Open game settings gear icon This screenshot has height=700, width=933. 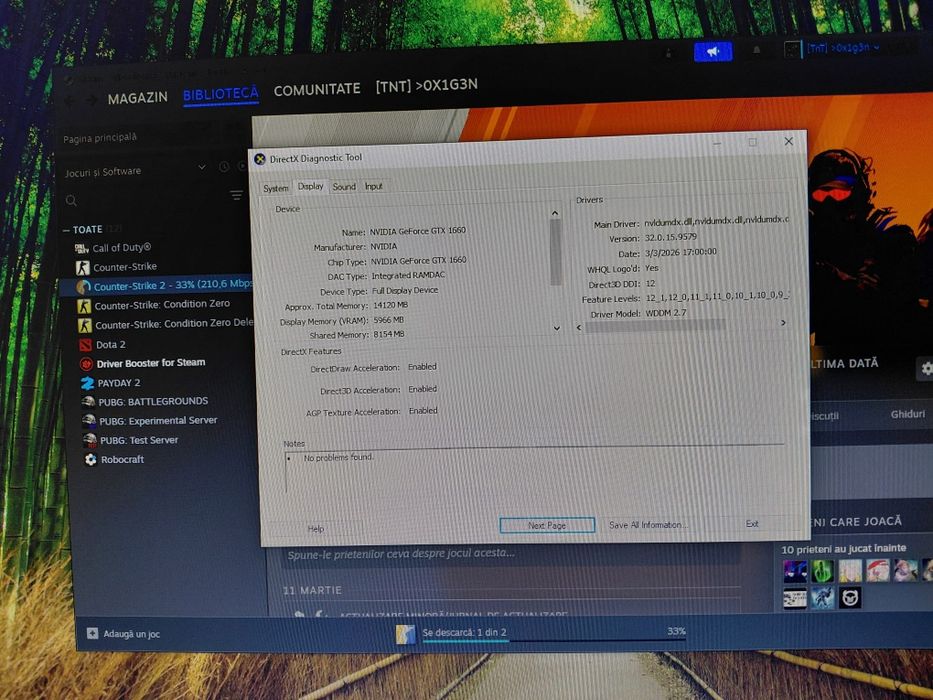pos(926,368)
